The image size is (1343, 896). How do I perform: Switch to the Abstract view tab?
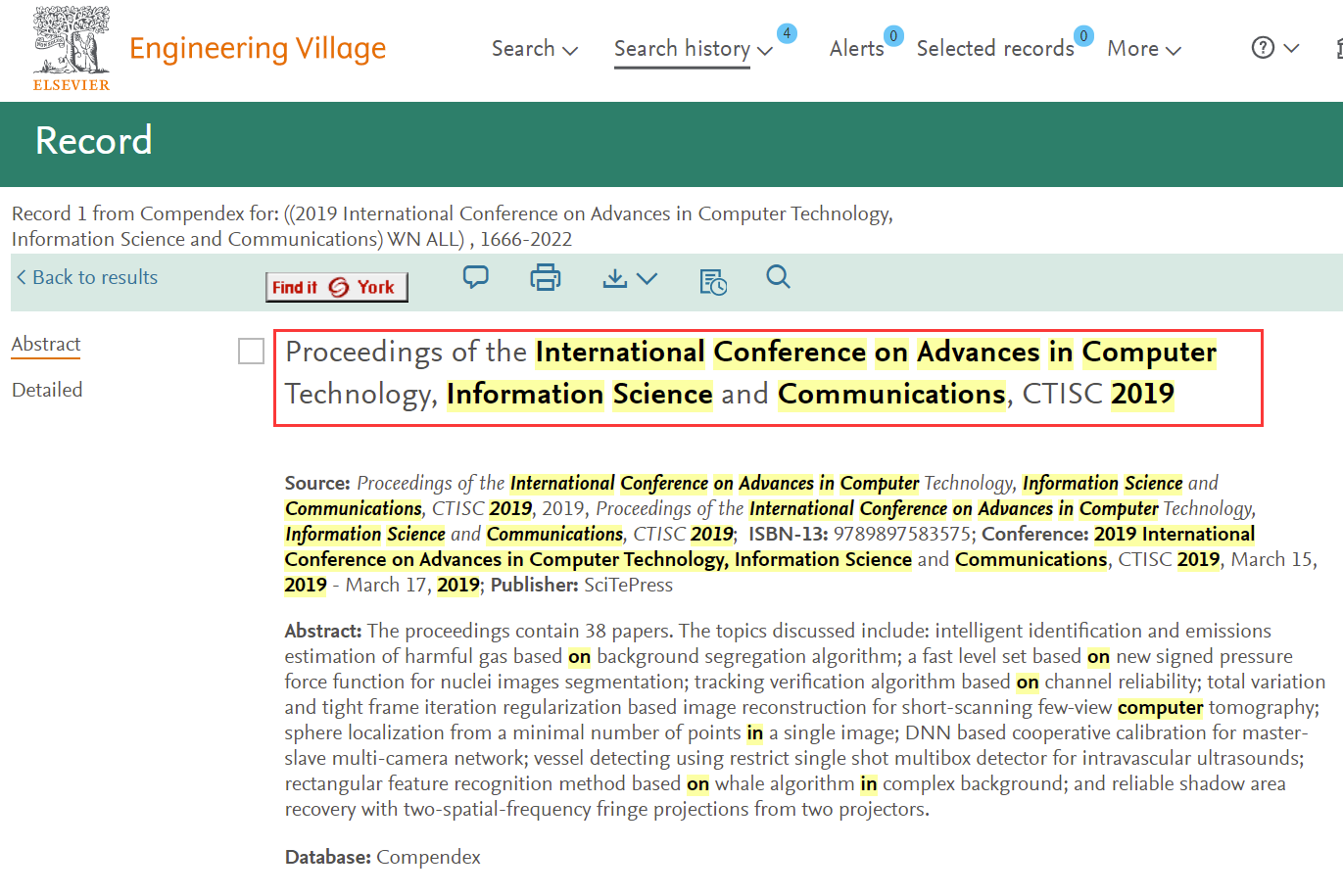tap(46, 344)
